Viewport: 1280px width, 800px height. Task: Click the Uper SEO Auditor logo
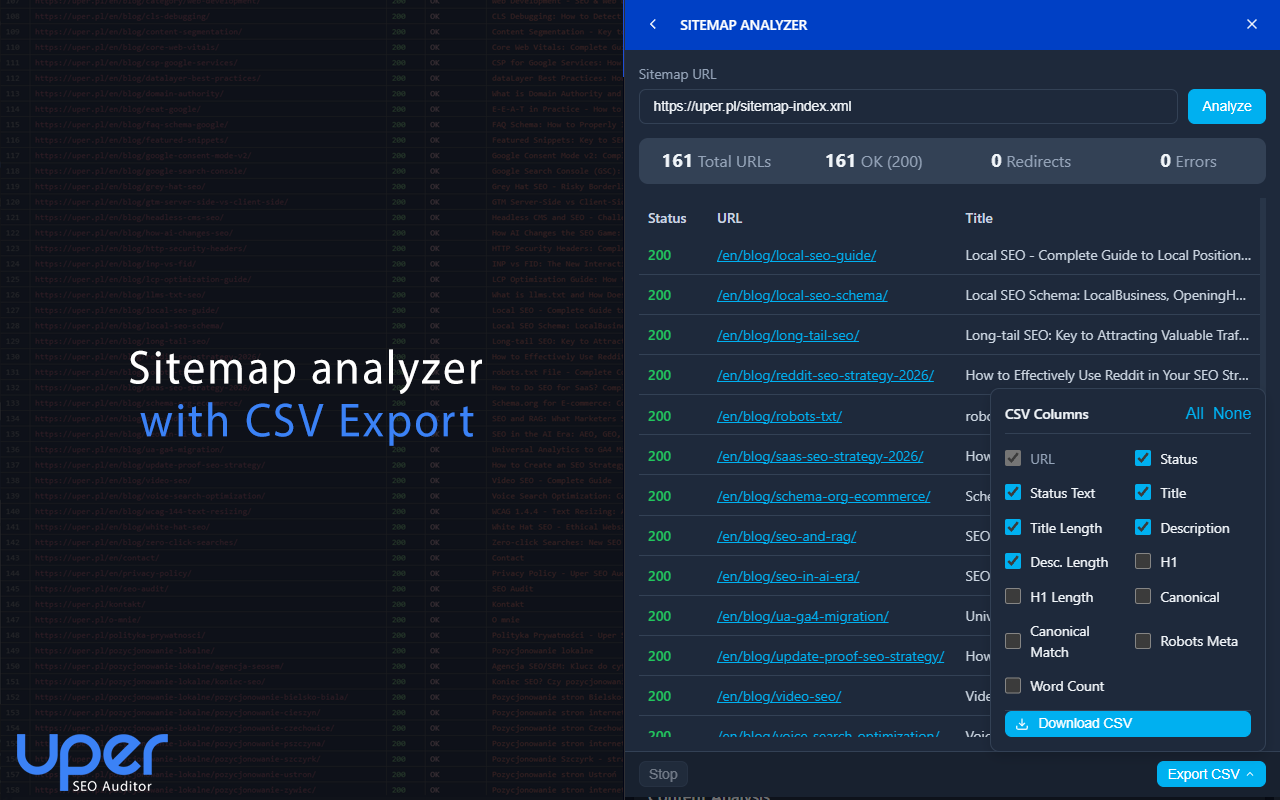[x=90, y=762]
